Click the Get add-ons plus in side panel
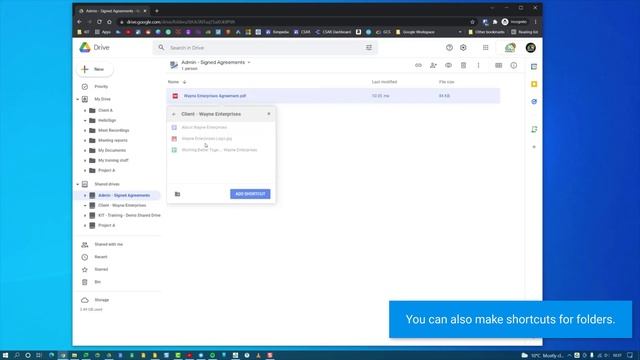Viewport: 640px width, 360px height. pos(534,147)
